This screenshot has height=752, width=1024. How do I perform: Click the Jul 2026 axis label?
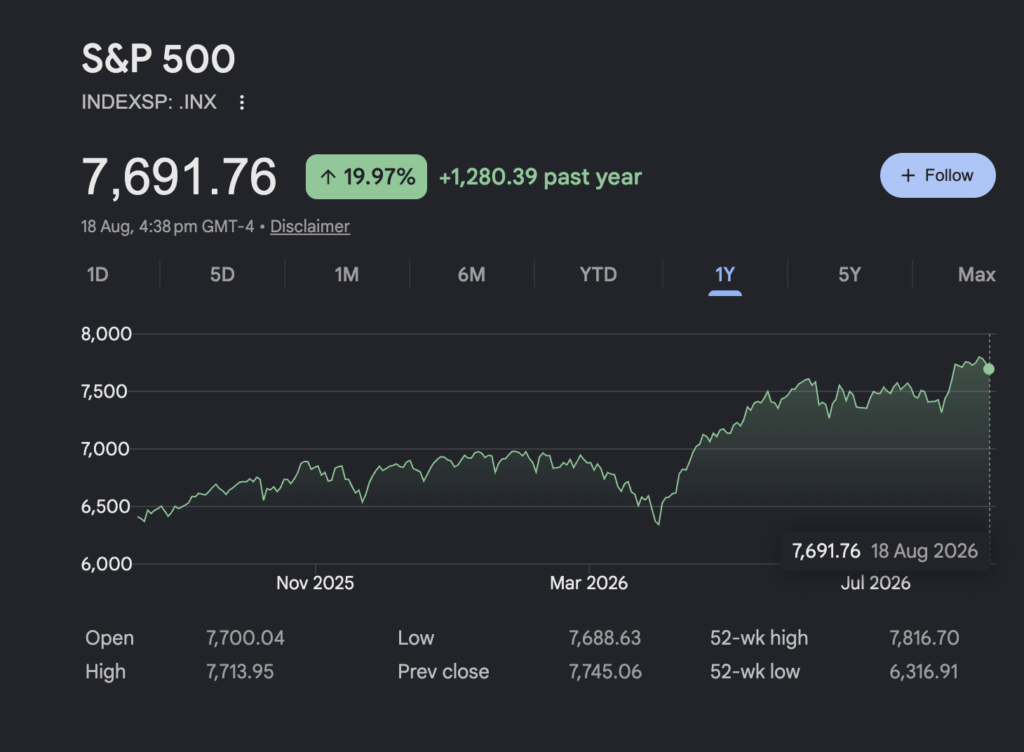[875, 583]
